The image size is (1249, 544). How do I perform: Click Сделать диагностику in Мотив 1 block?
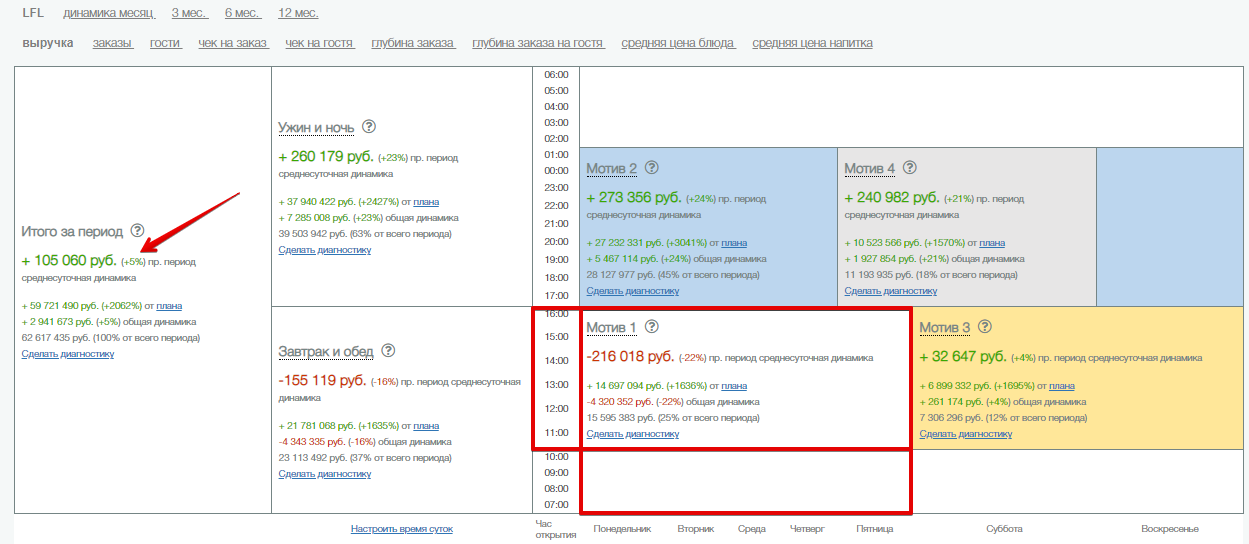632,434
